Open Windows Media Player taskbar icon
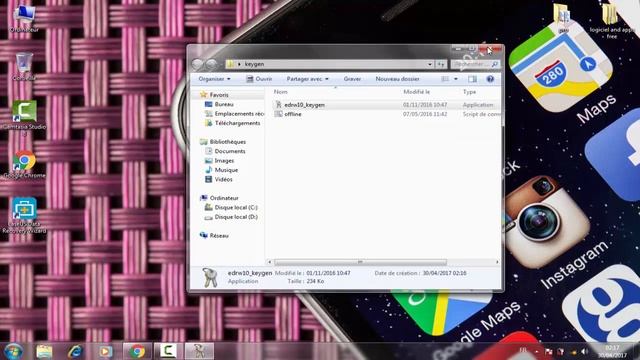The height and width of the screenshot is (360, 640). pos(105,351)
